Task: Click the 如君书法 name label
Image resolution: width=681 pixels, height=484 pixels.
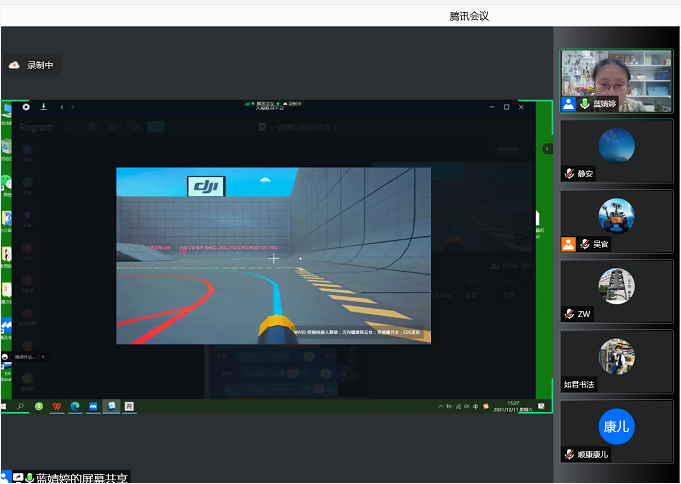Action: point(579,385)
